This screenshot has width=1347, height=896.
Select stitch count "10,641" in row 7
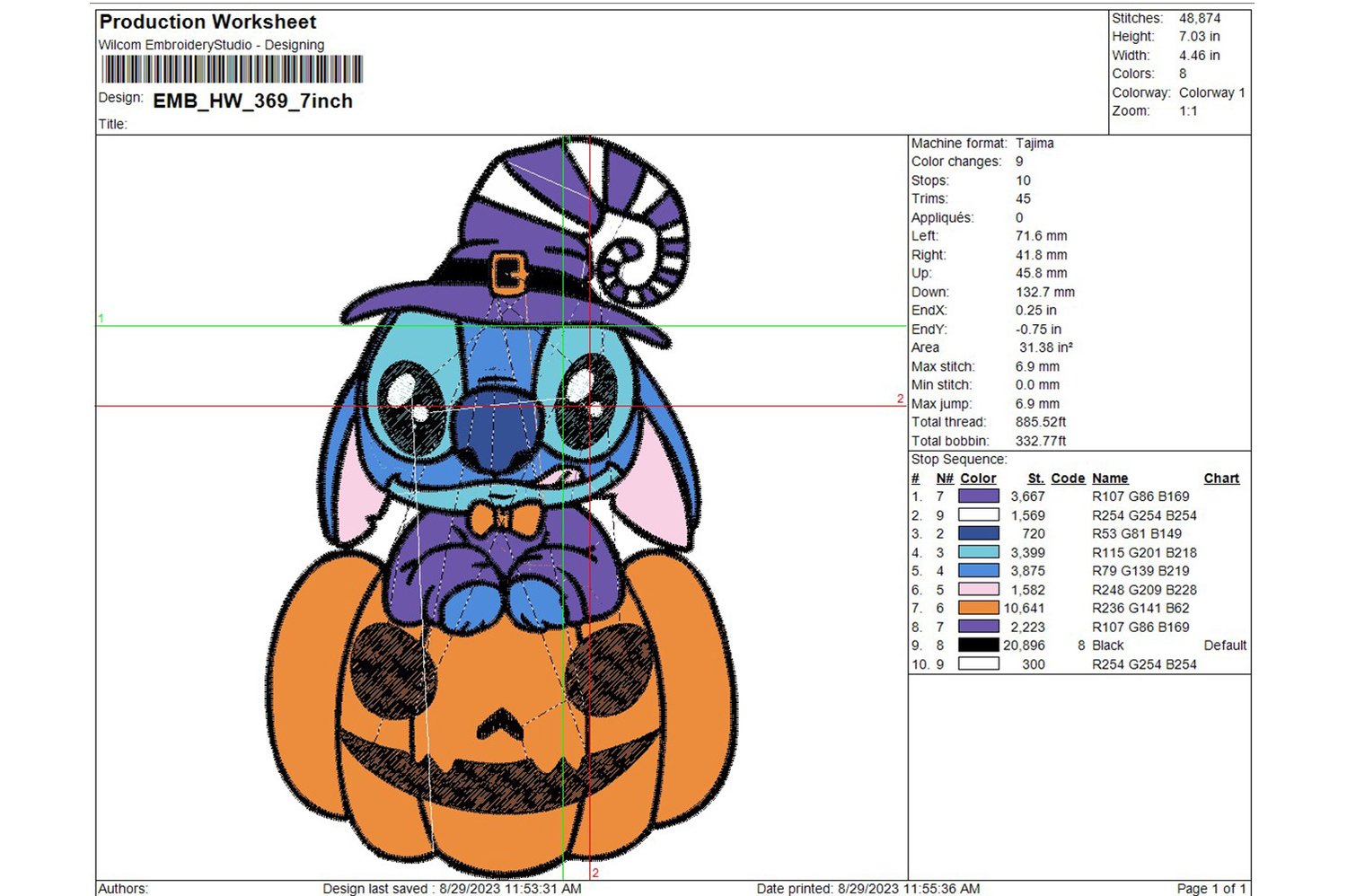(x=1024, y=608)
